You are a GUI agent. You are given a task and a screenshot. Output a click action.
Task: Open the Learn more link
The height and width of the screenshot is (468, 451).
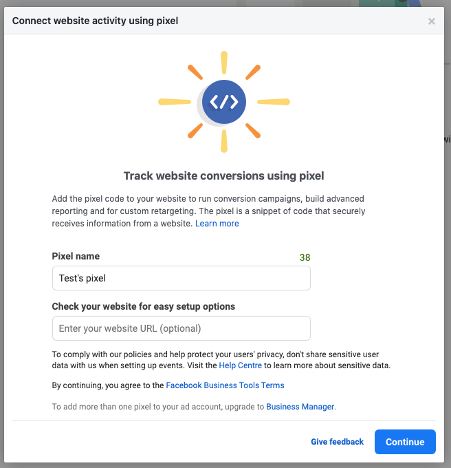217,223
